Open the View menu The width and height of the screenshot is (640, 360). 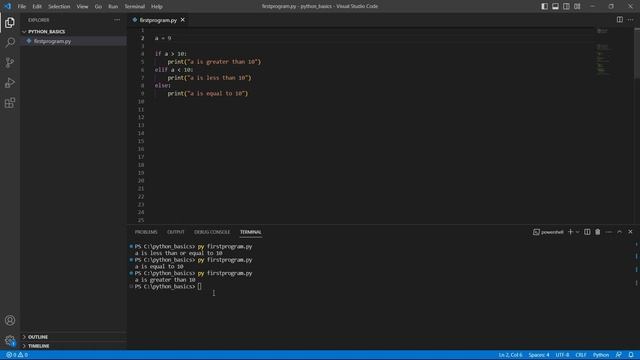(82, 7)
